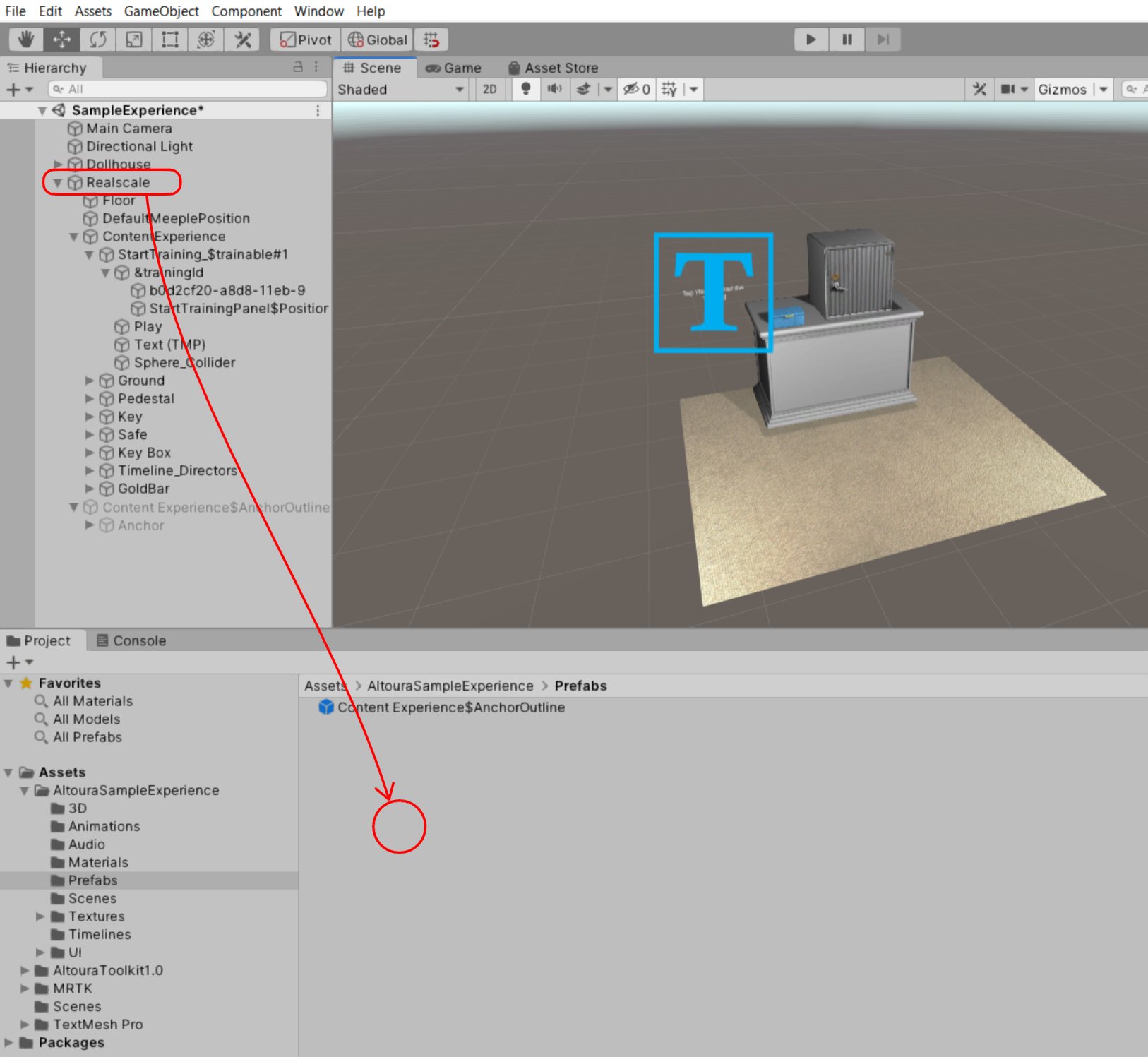Expand the Pedestal object
The width and height of the screenshot is (1148, 1057).
coord(90,399)
